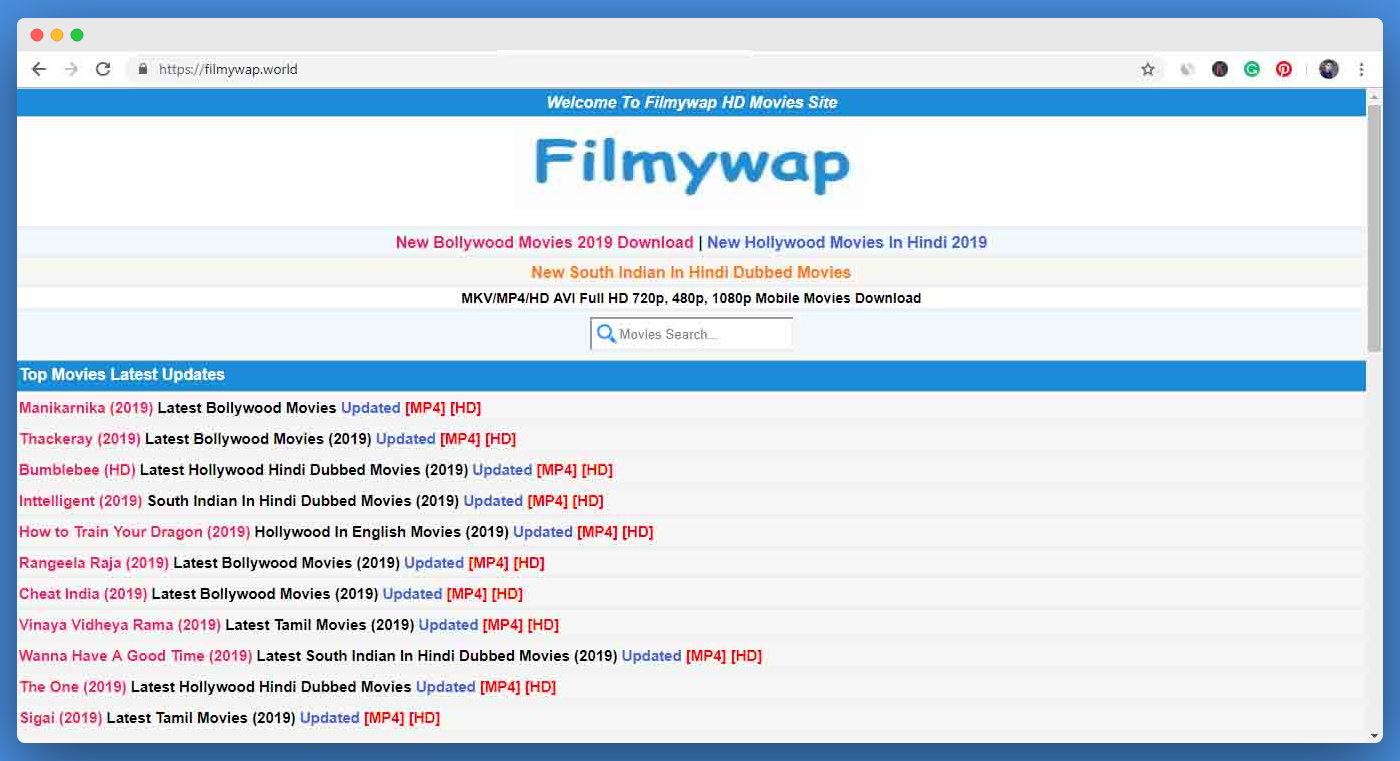1400x761 pixels.
Task: Click [MP4] tag in the Thackeray row
Action: (460, 439)
